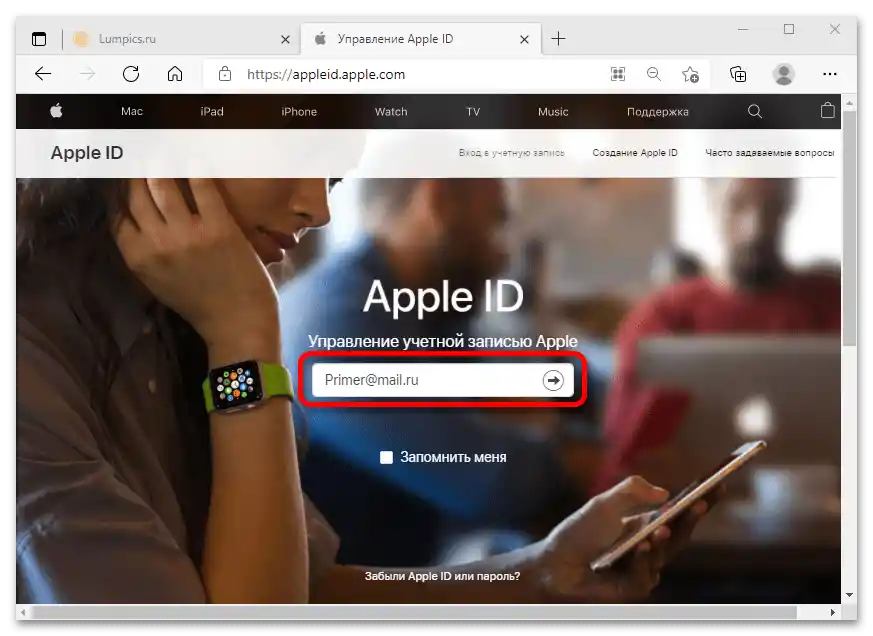Click the zoom out magnifier icon

(654, 74)
